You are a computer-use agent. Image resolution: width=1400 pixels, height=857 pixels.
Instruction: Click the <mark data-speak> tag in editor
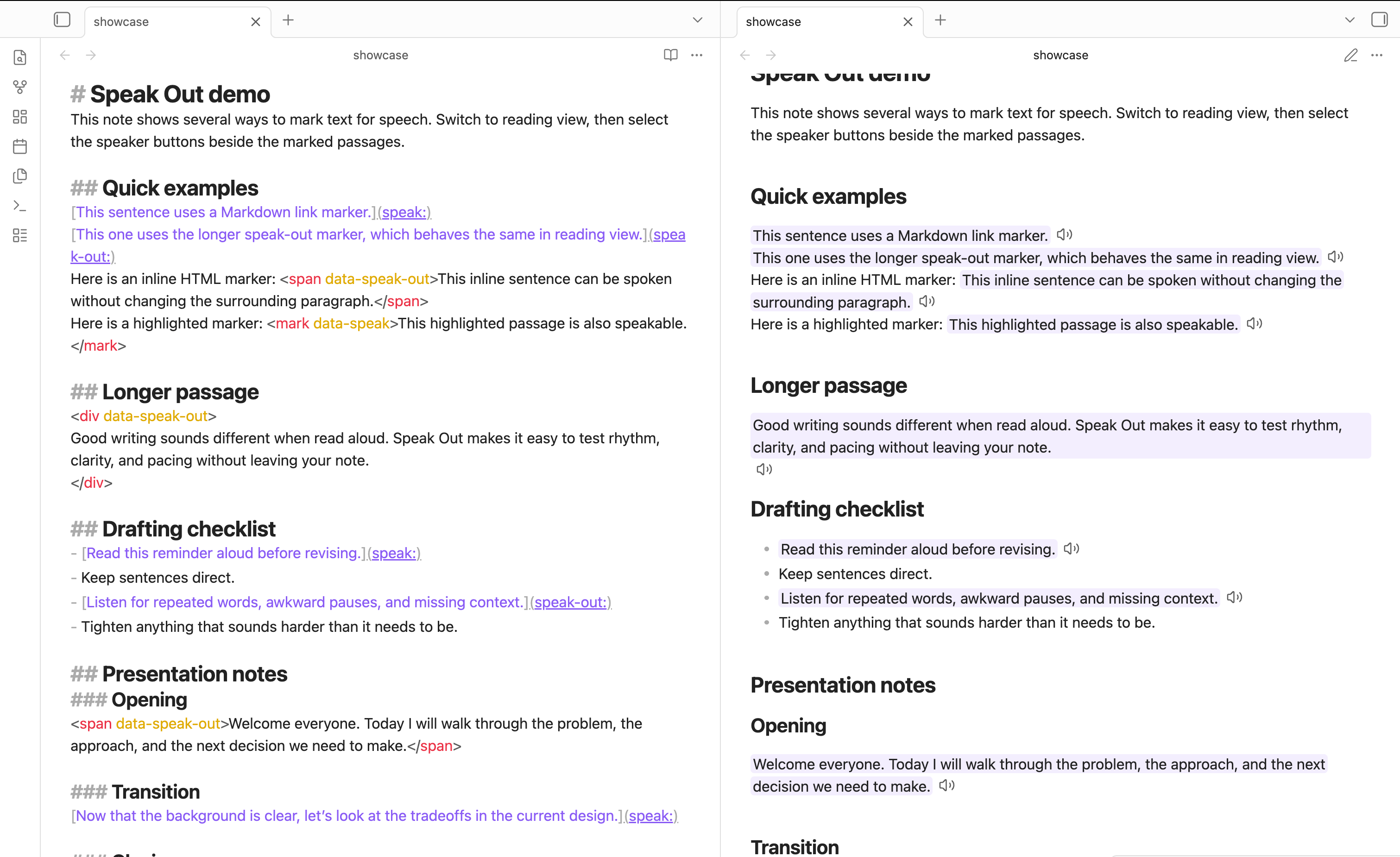click(332, 323)
